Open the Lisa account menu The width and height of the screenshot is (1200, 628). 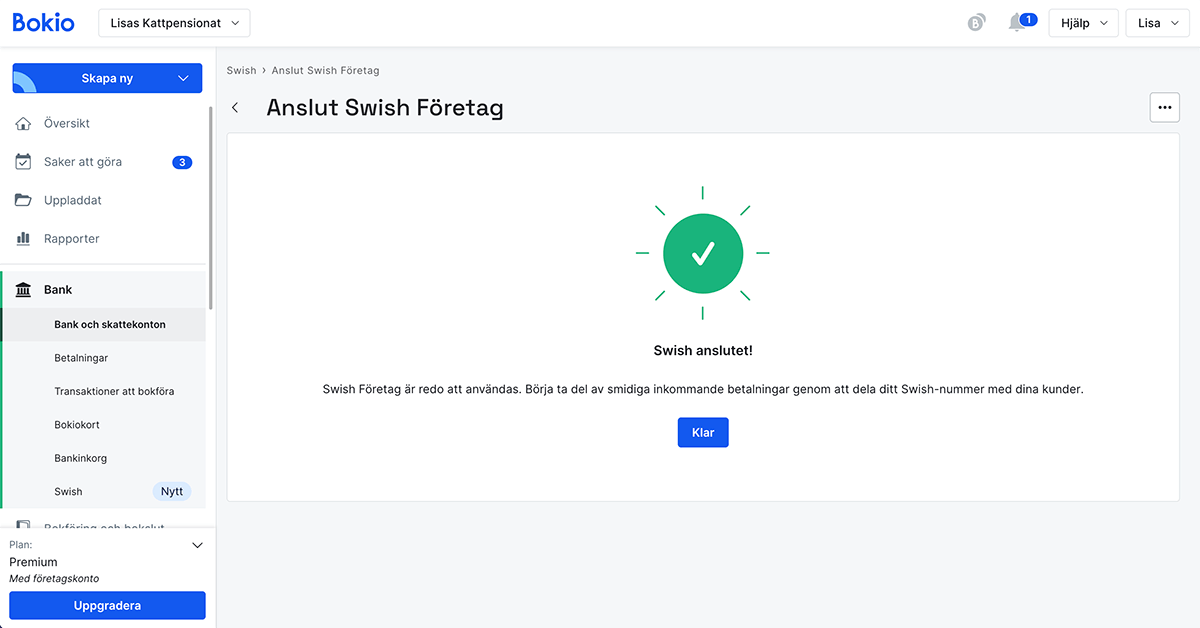[x=1157, y=22]
